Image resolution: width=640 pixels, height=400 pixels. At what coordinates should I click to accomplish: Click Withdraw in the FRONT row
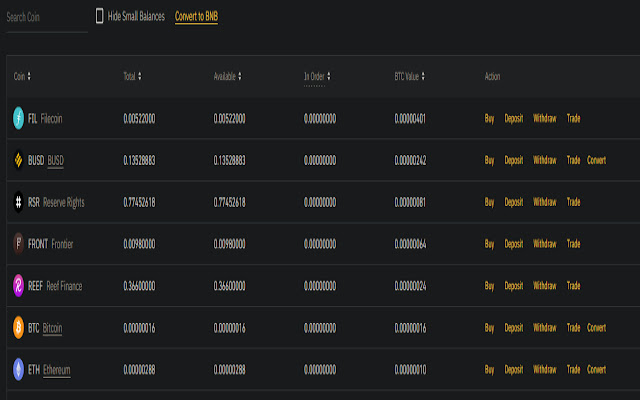coord(544,244)
